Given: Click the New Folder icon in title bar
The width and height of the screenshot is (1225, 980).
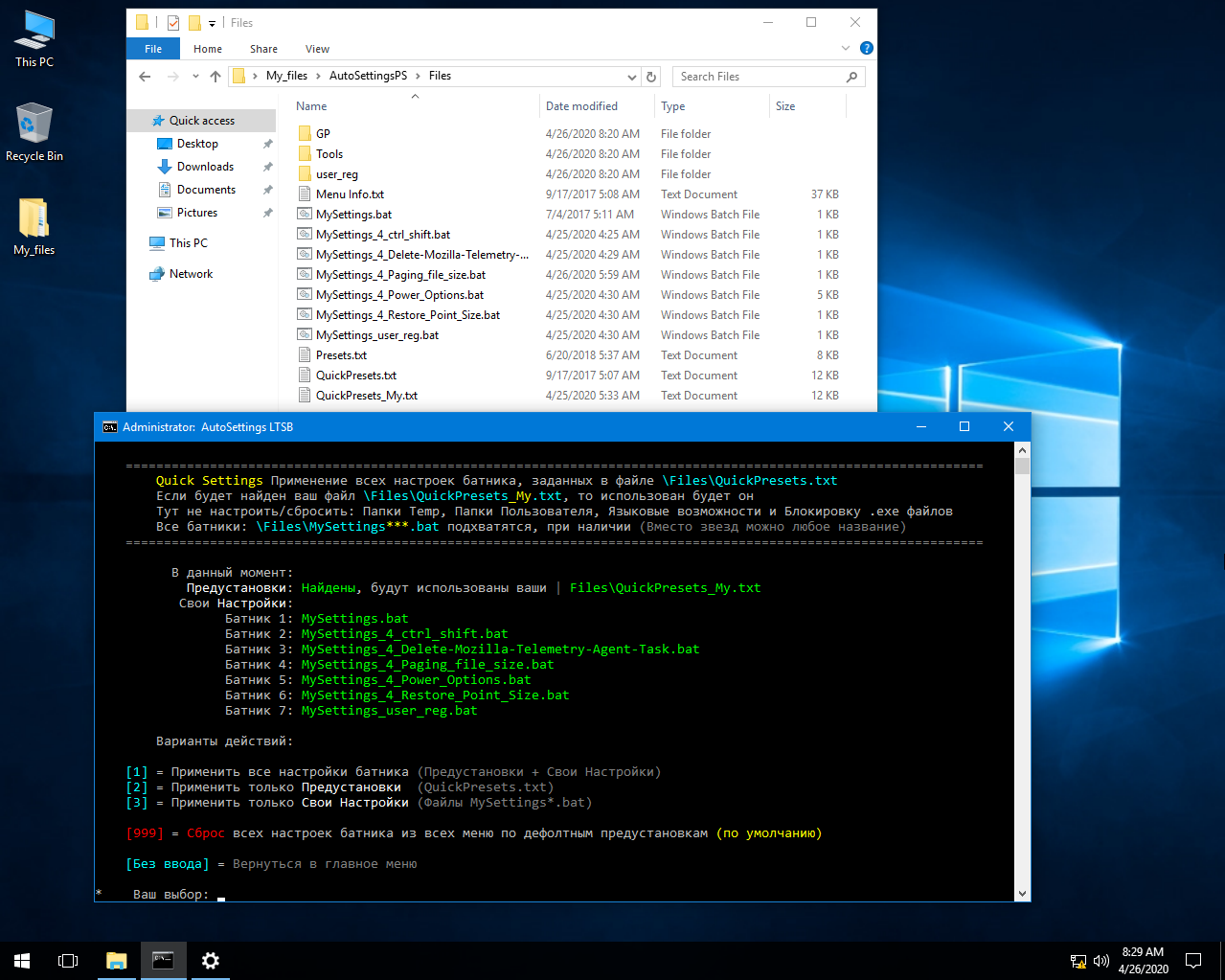Looking at the screenshot, I should click(194, 23).
